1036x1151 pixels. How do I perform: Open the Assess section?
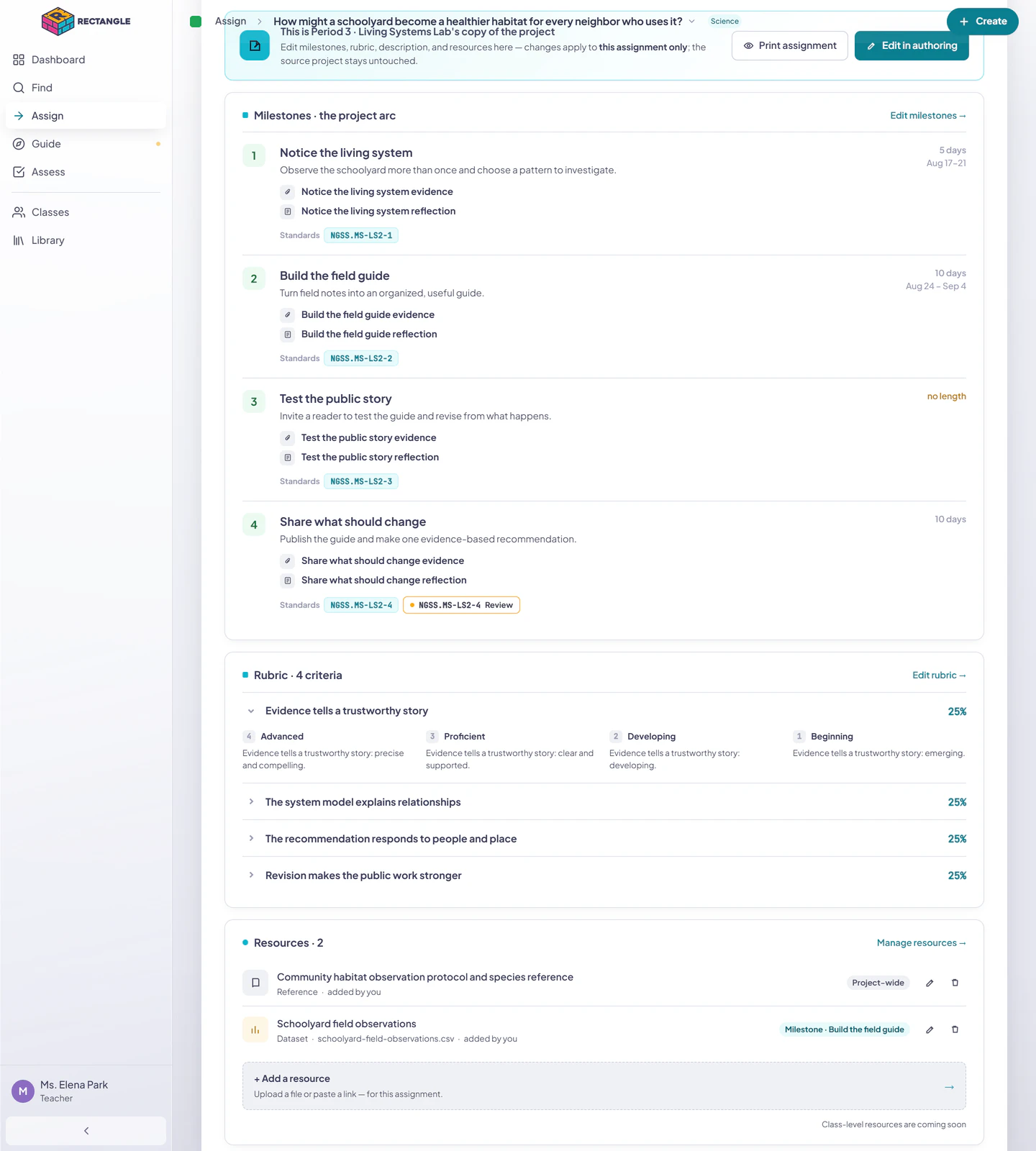pos(86,172)
